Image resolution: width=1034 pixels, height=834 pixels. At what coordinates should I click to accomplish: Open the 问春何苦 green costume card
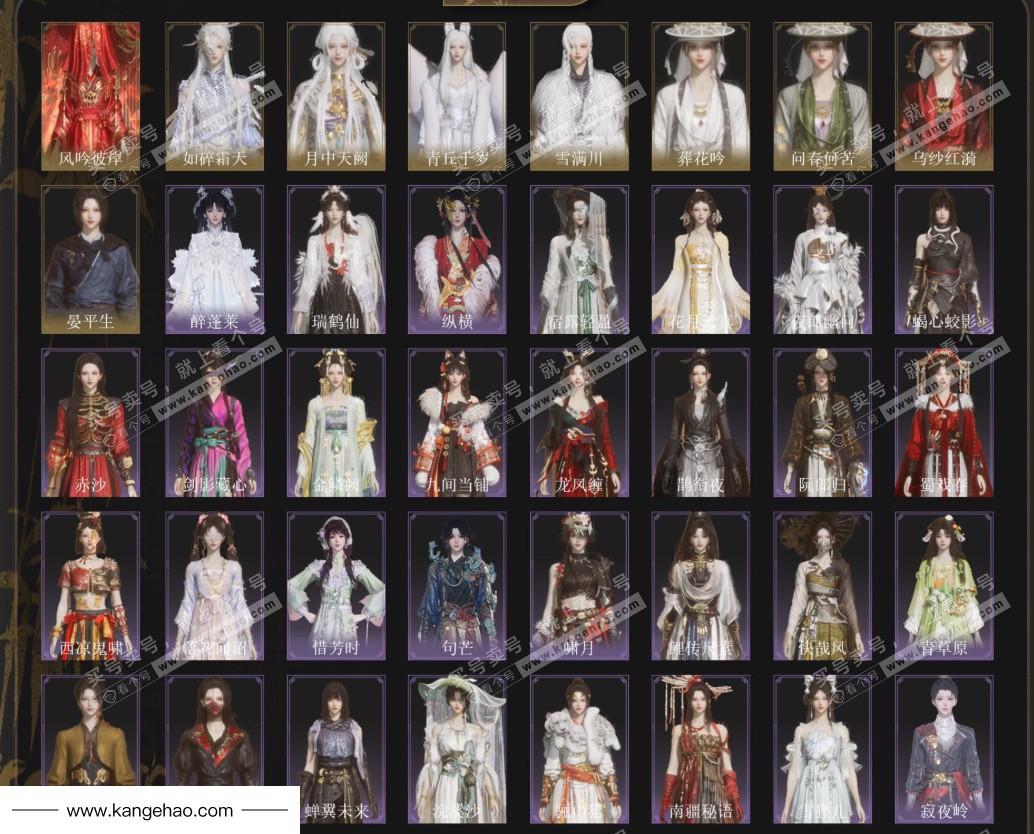(x=822, y=97)
